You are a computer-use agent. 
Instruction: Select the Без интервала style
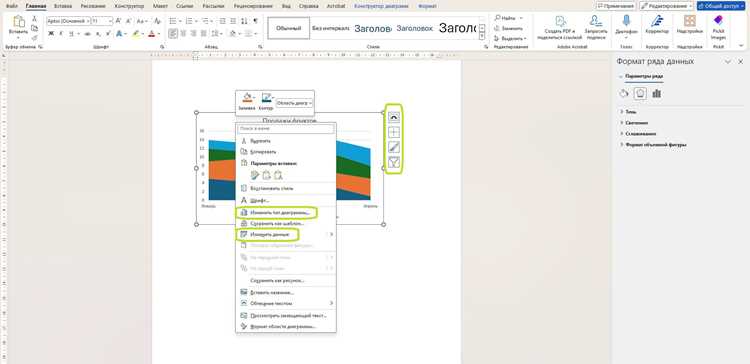331,28
